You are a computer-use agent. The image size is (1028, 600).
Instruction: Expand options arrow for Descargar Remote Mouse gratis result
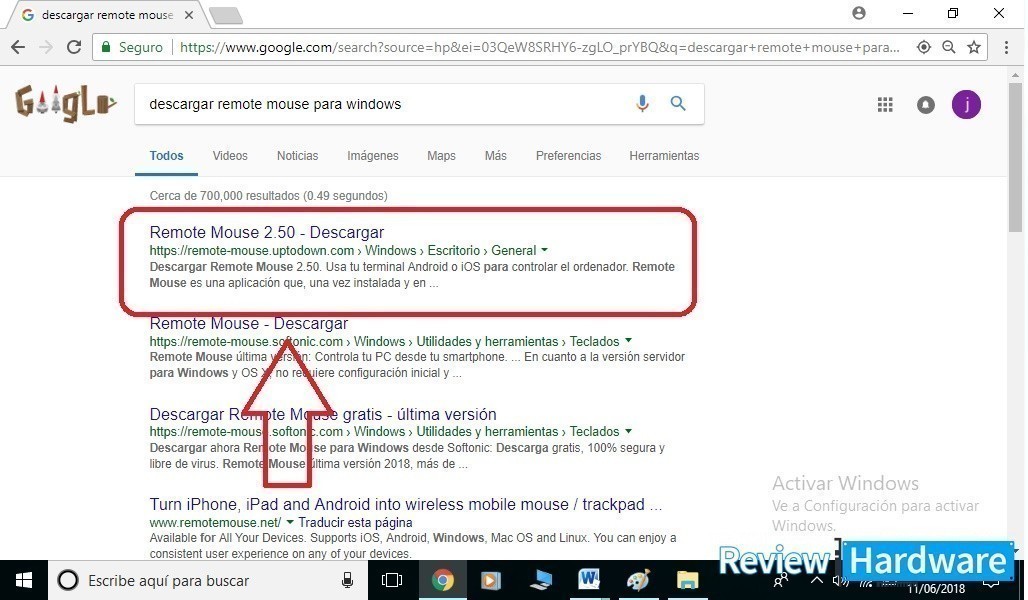pyautogui.click(x=628, y=431)
